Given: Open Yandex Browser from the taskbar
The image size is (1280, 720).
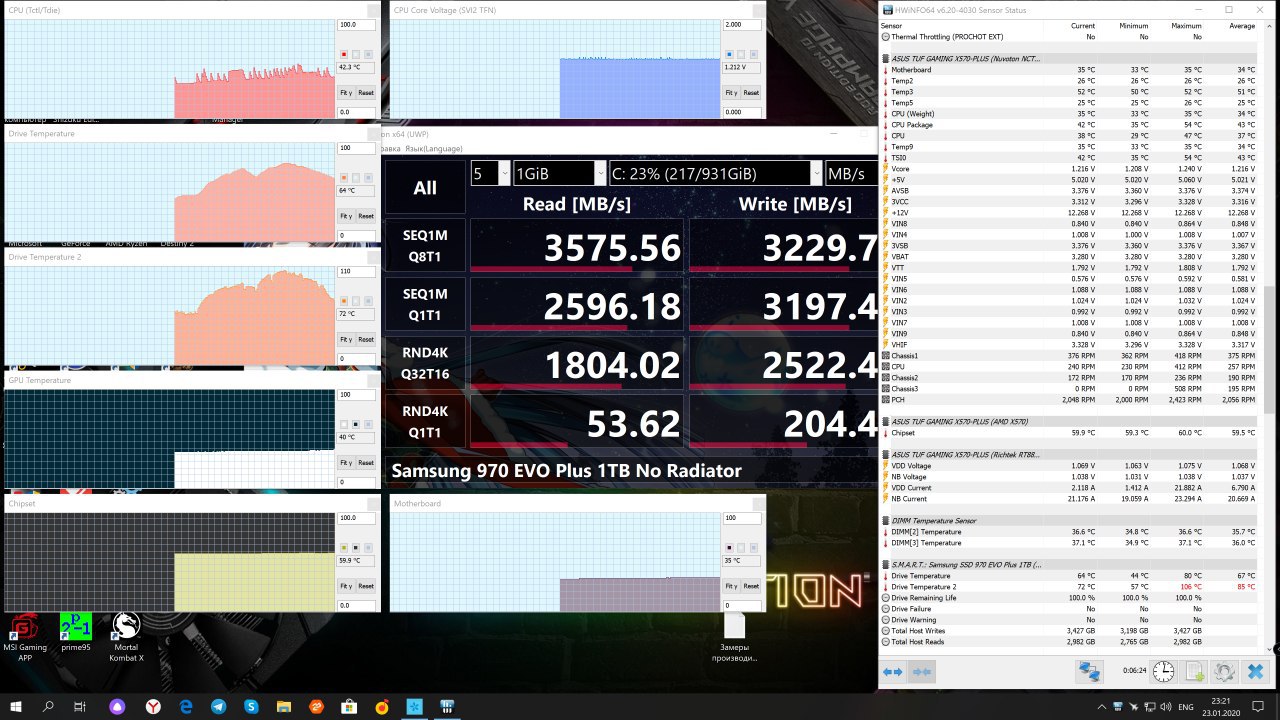Looking at the screenshot, I should (x=153, y=706).
